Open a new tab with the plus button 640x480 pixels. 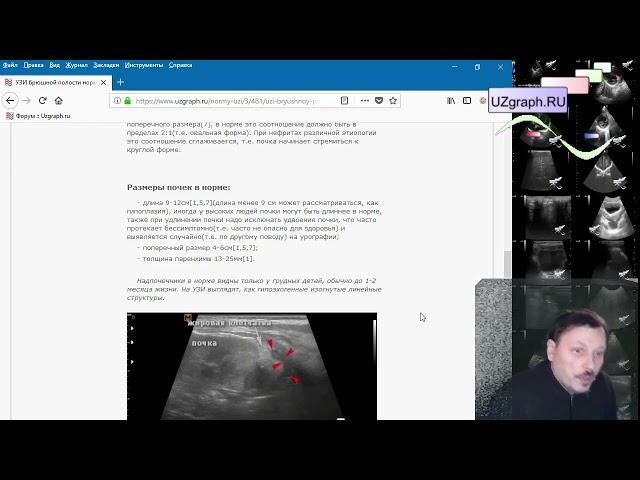(120, 82)
